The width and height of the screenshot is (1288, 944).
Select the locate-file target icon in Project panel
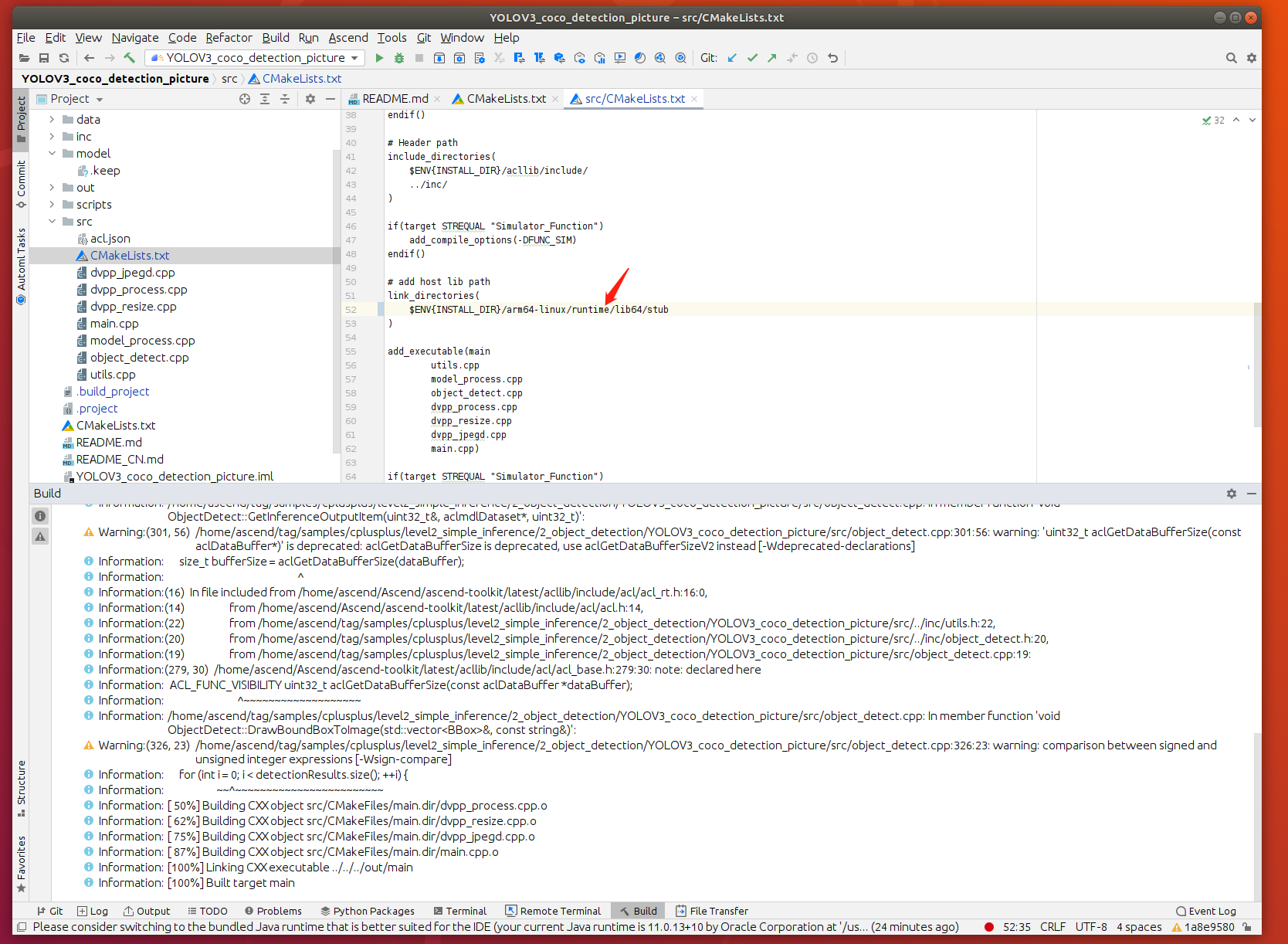(245, 99)
